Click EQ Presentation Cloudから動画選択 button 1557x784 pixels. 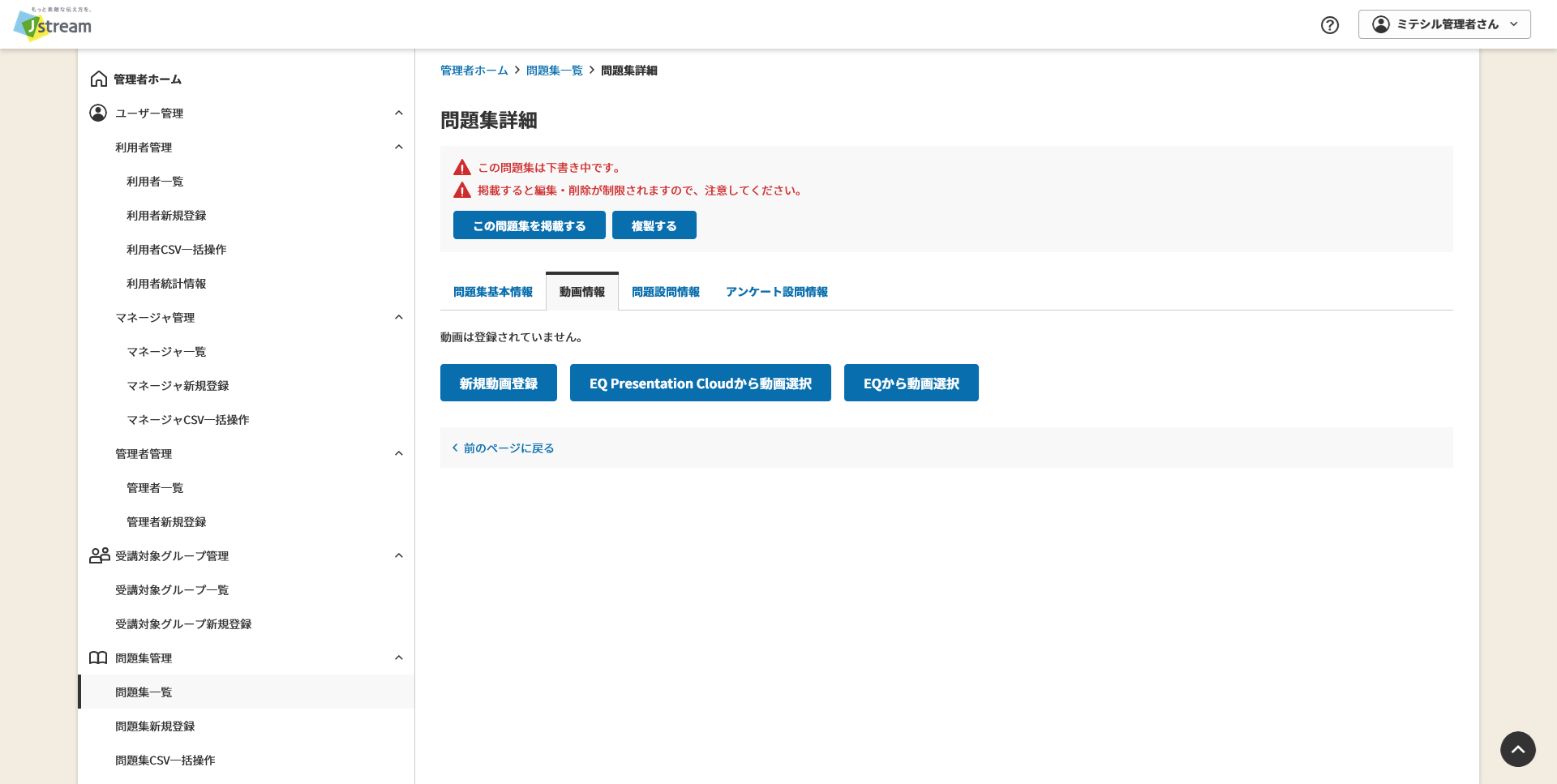pos(701,383)
